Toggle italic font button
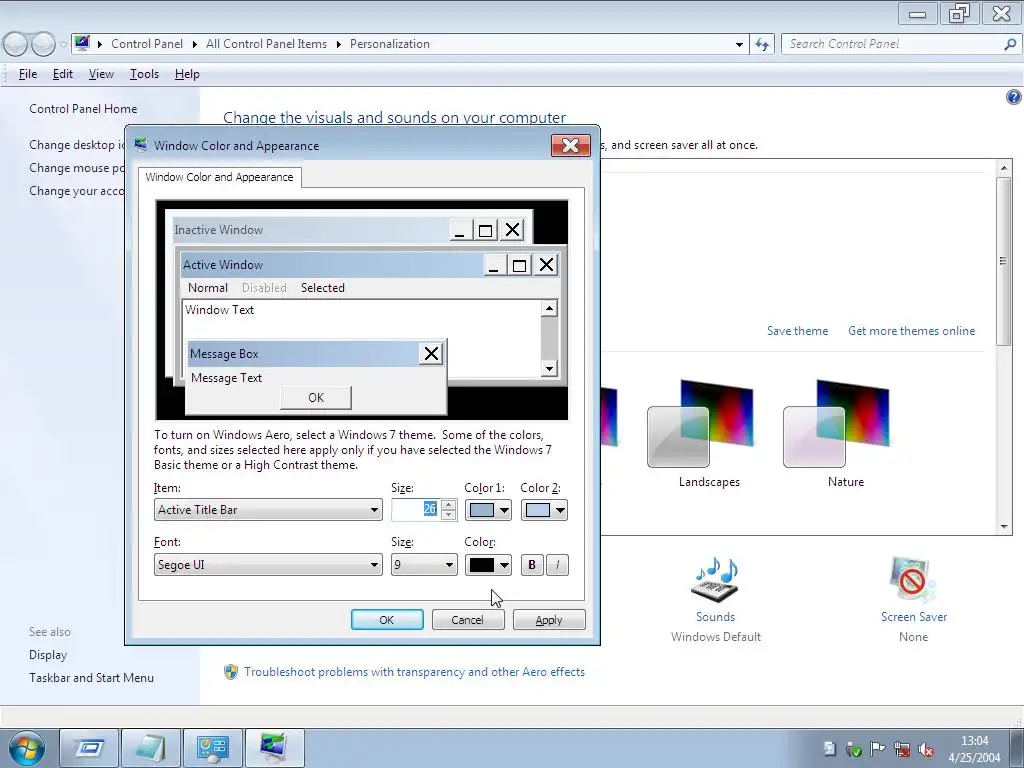 click(x=557, y=565)
